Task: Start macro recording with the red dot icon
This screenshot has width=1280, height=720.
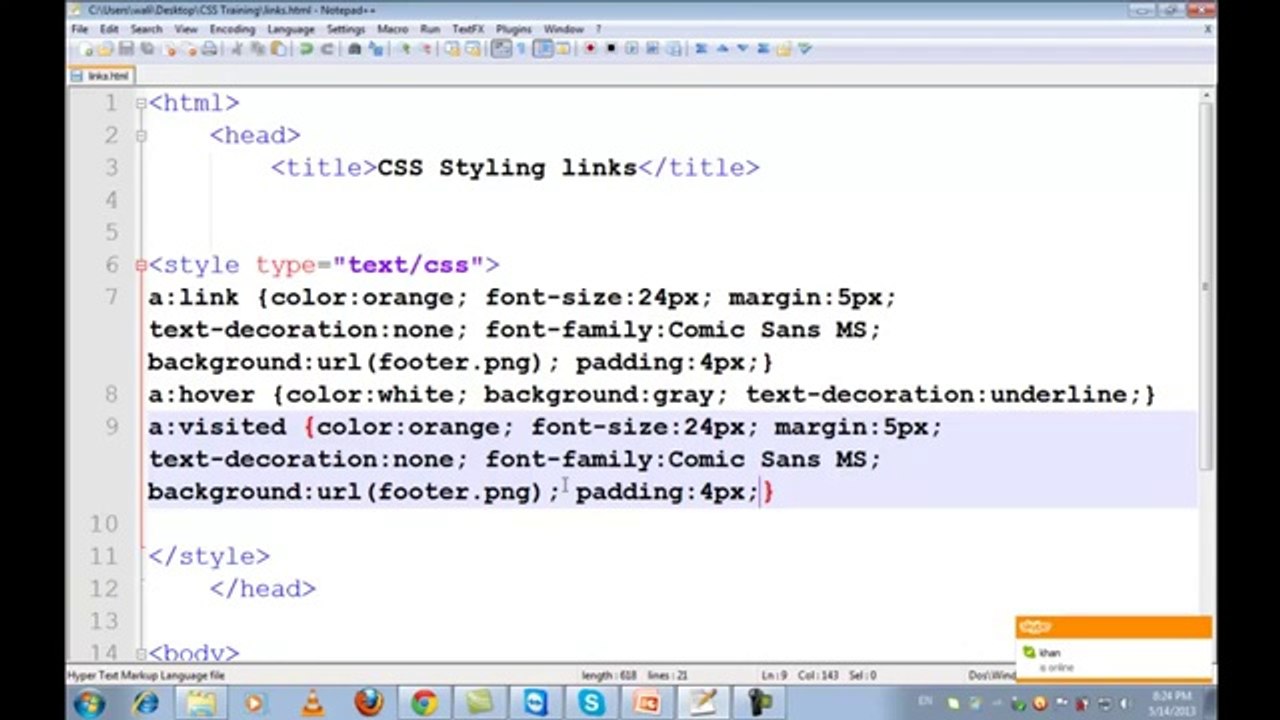Action: 590,48
